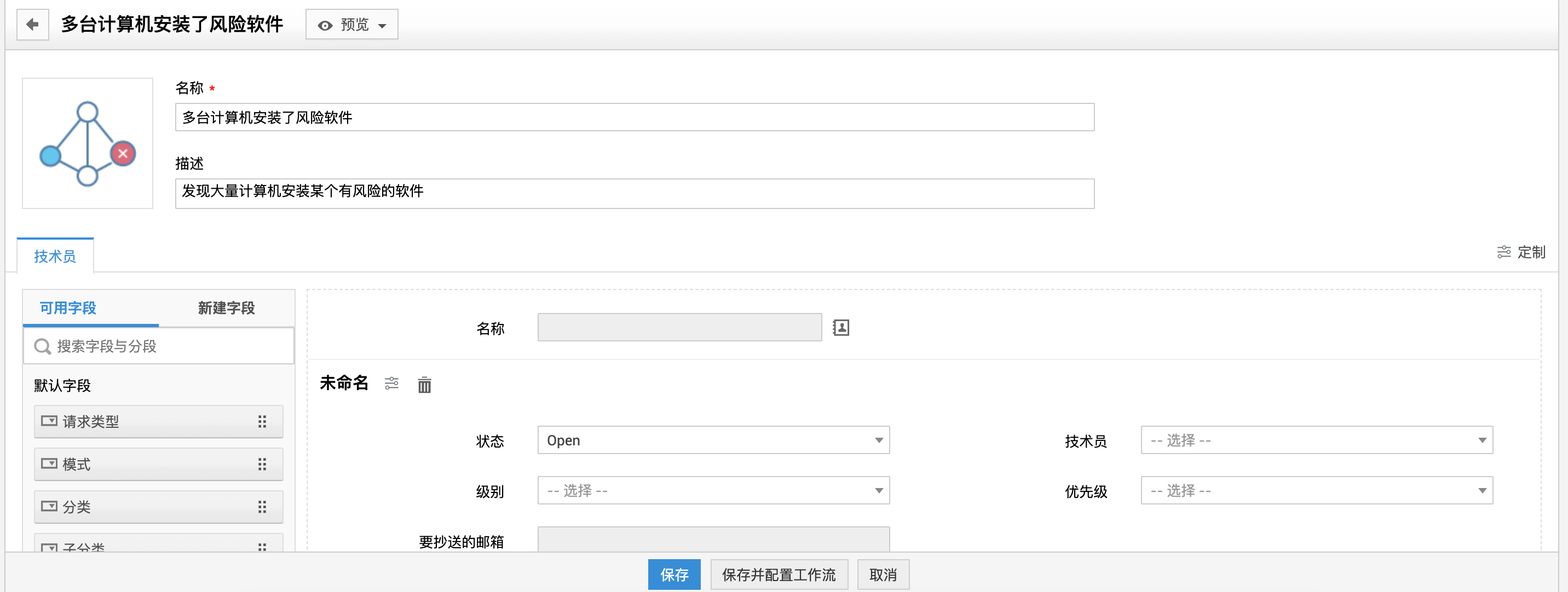Select the 分类 default field item
Viewport: 1568px width, 592px height.
(x=154, y=507)
